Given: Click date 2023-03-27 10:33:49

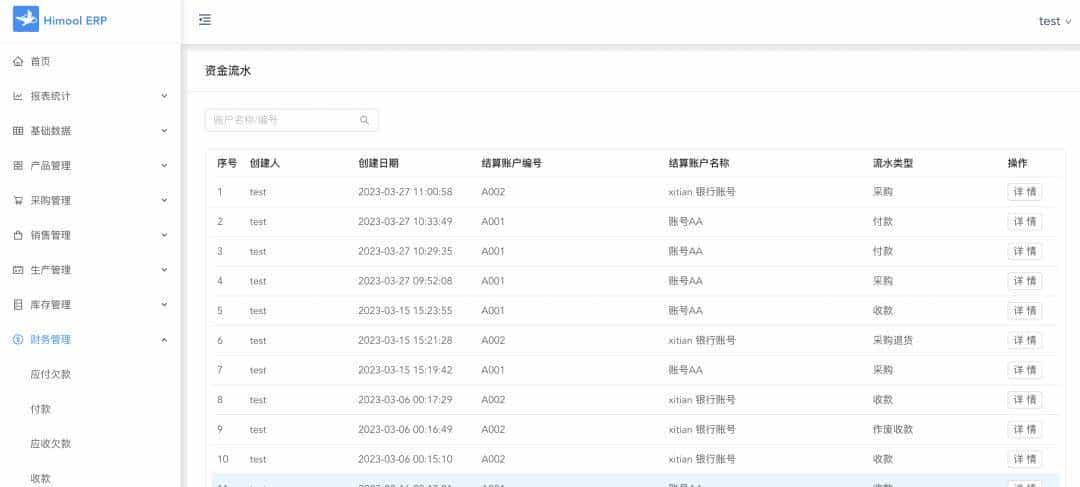Looking at the screenshot, I should click(x=405, y=222).
